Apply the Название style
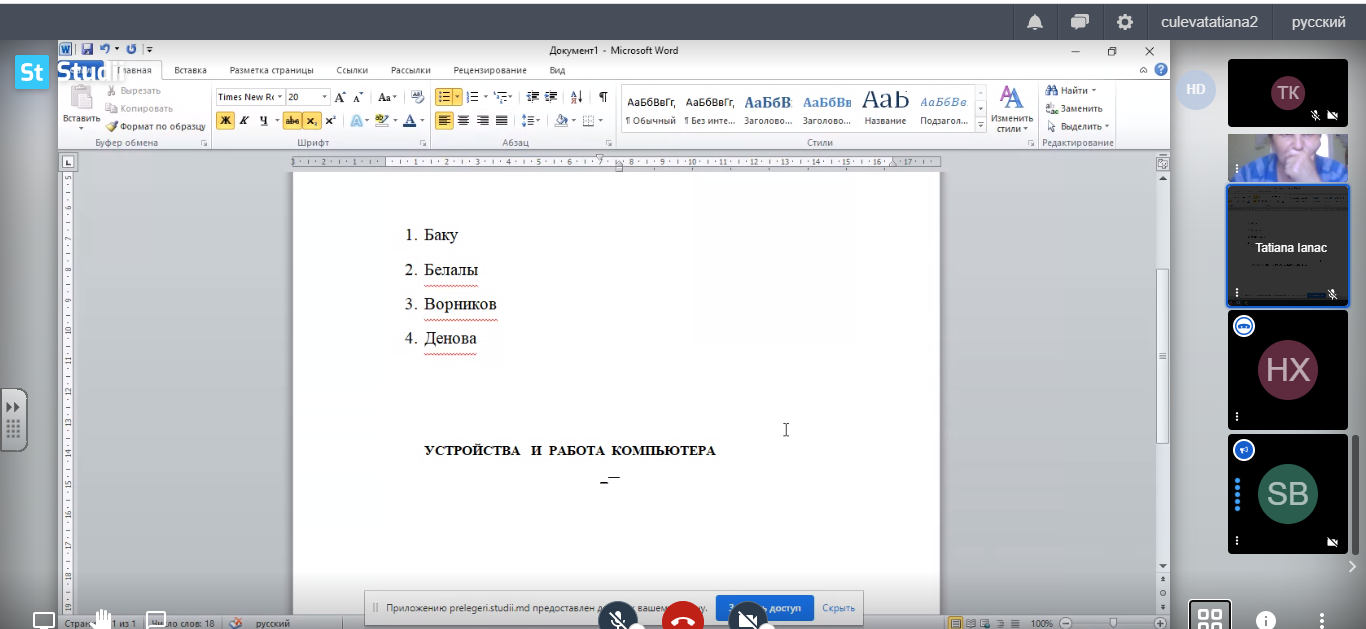1366x629 pixels. (885, 109)
